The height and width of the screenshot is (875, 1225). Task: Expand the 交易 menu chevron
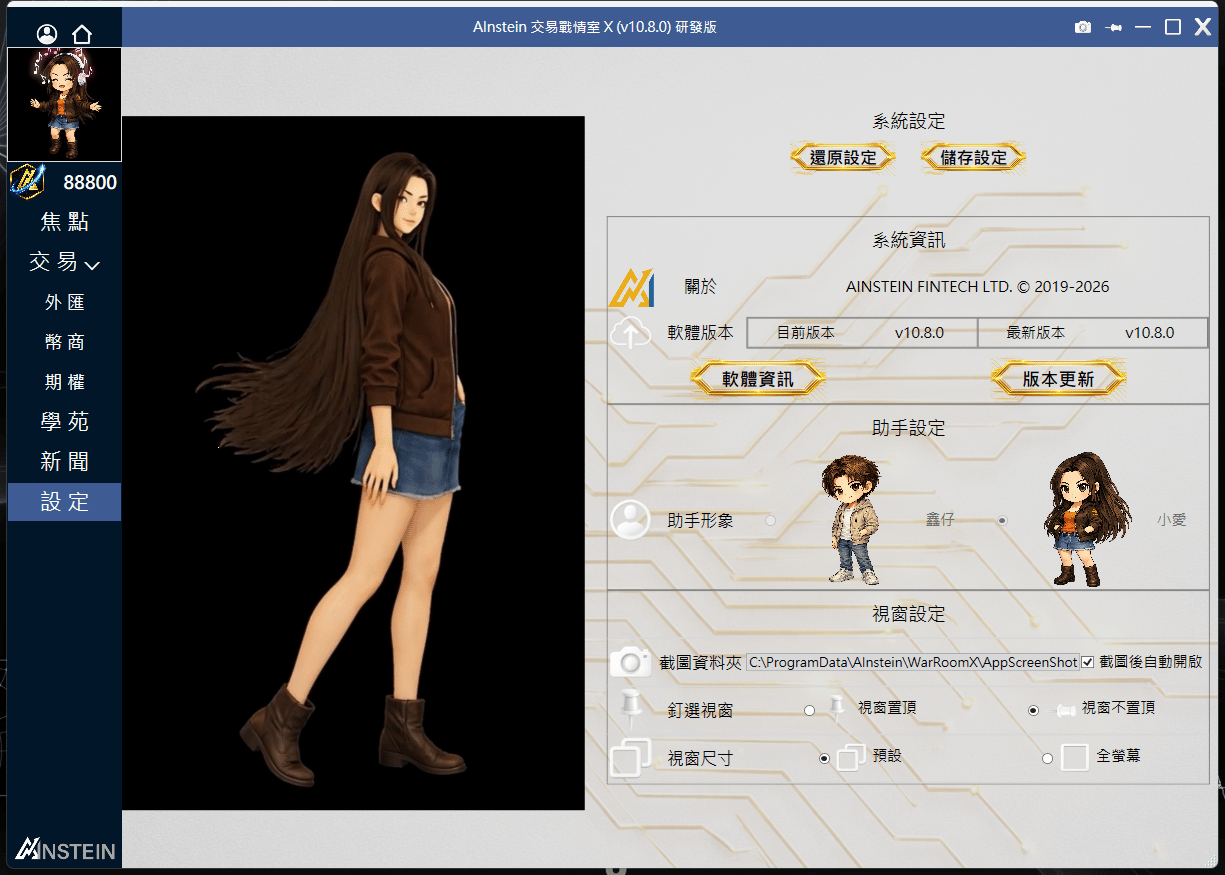(x=92, y=265)
